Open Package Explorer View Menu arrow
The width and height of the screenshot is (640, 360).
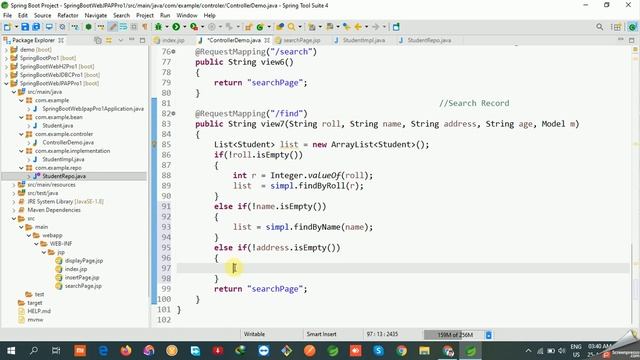pos(120,40)
